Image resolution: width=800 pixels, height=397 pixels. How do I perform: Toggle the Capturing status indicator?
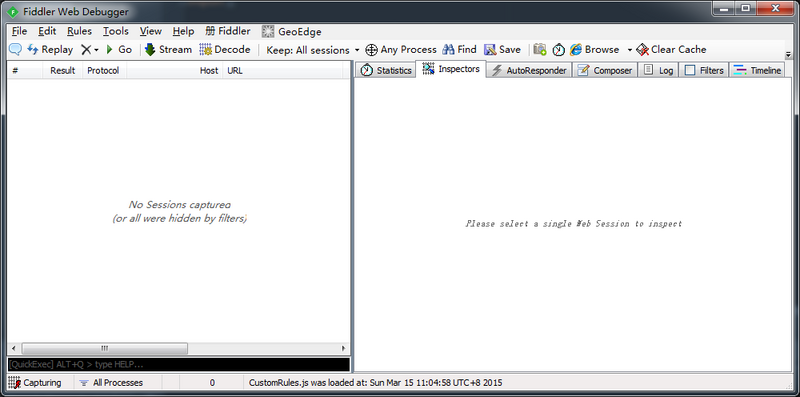point(35,383)
